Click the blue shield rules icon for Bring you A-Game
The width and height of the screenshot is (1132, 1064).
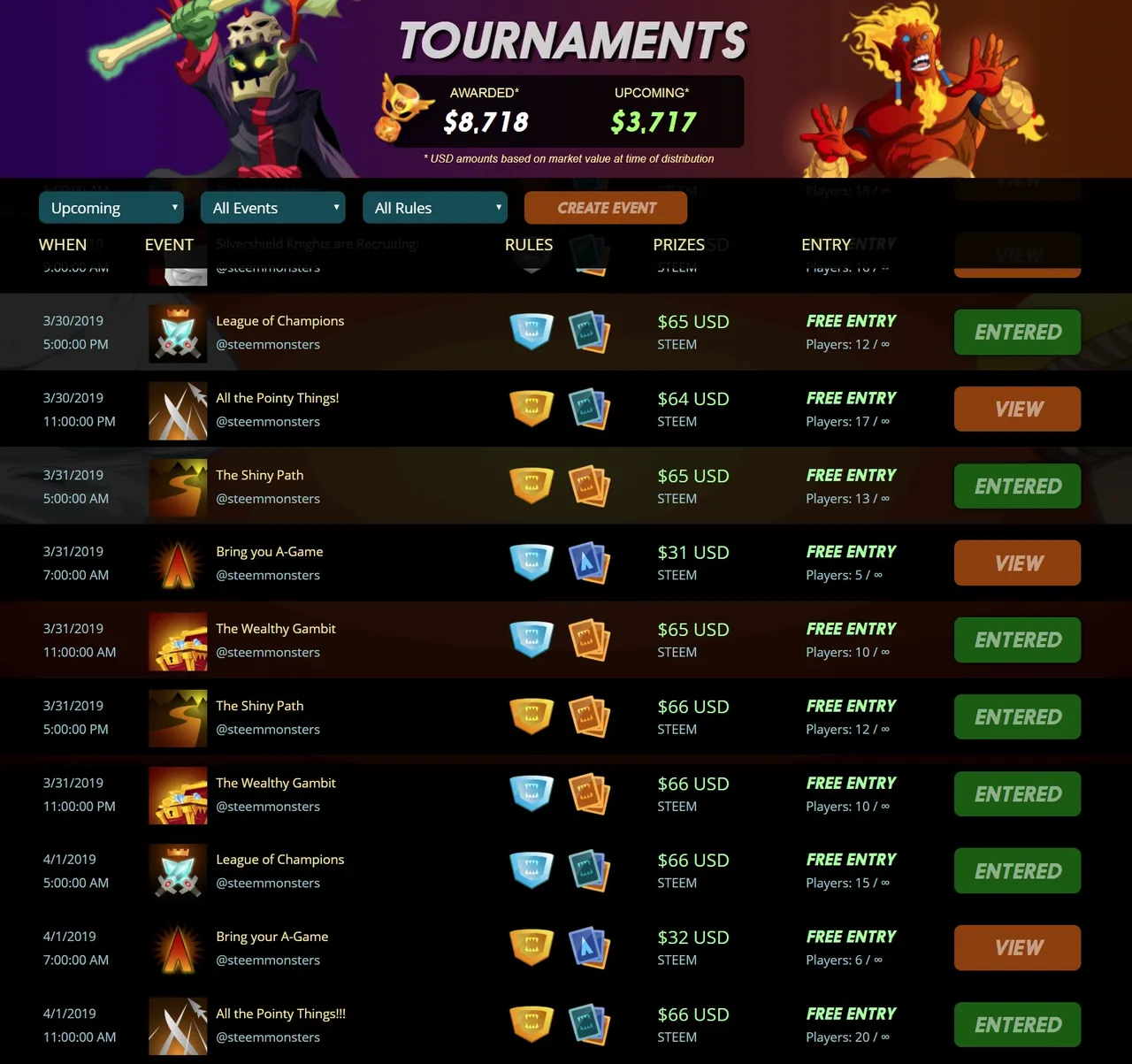tap(532, 562)
